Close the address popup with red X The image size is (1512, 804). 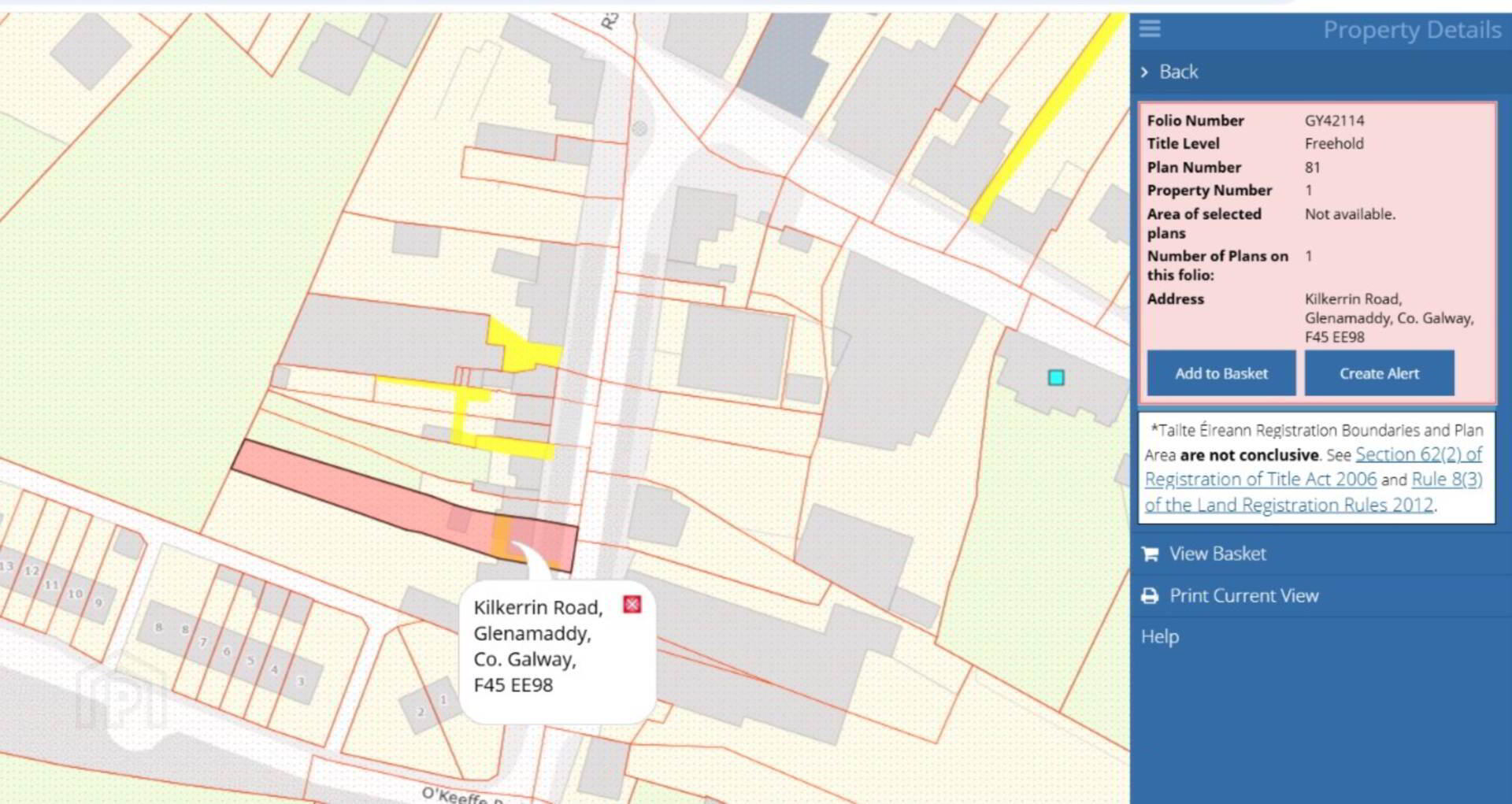pyautogui.click(x=632, y=604)
